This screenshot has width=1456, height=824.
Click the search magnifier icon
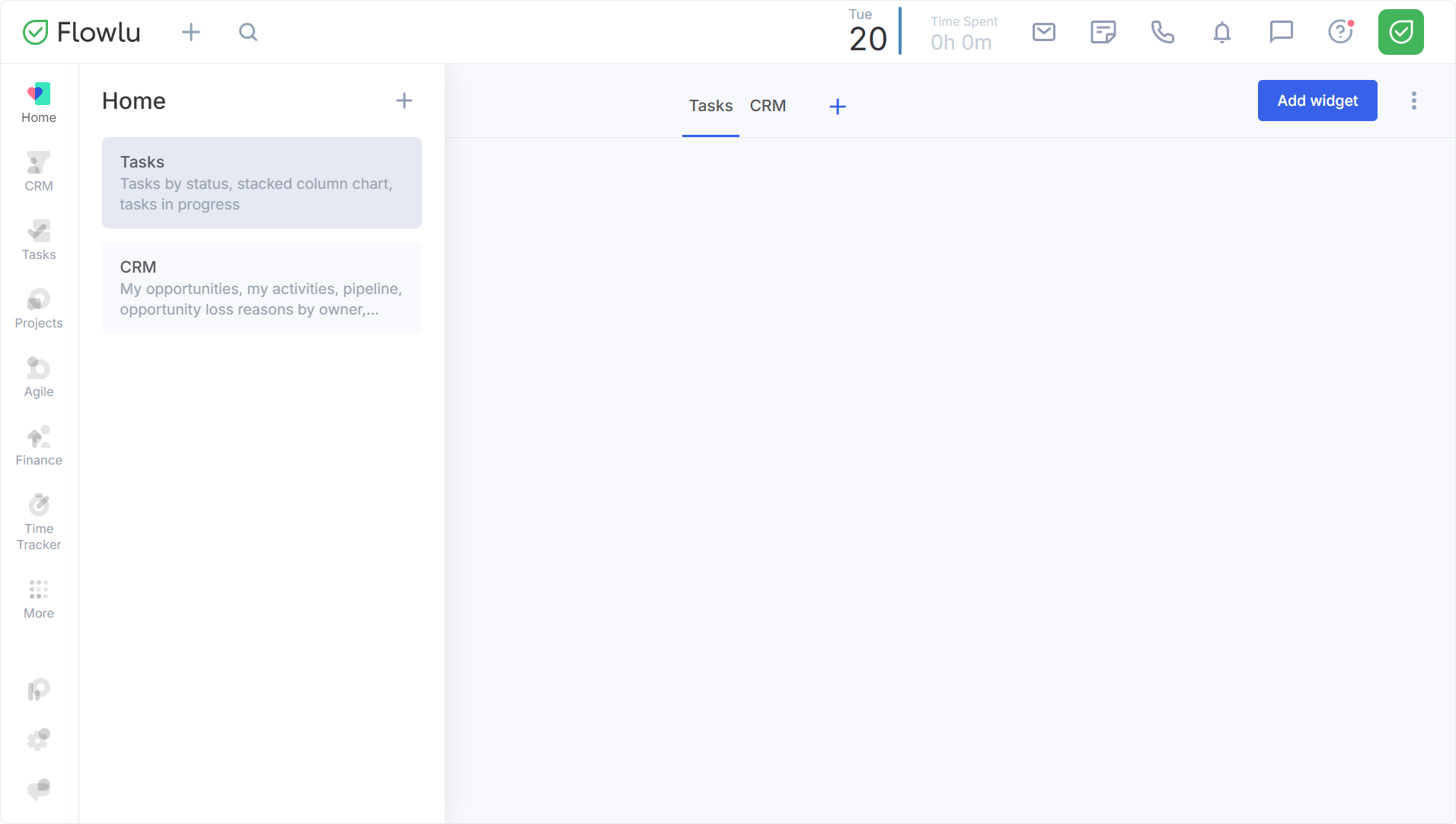(248, 32)
